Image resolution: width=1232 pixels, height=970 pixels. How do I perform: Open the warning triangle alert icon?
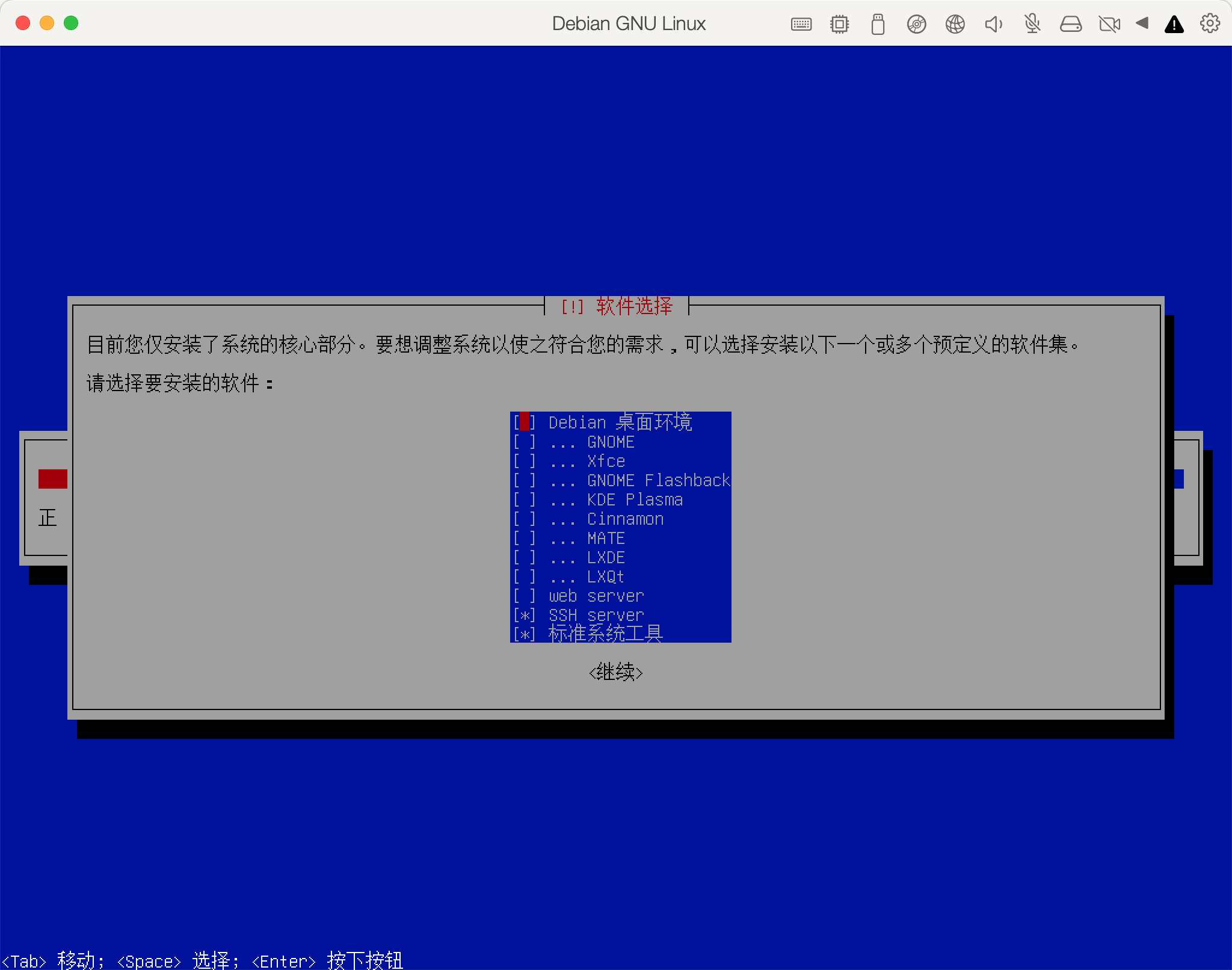pos(1174,24)
